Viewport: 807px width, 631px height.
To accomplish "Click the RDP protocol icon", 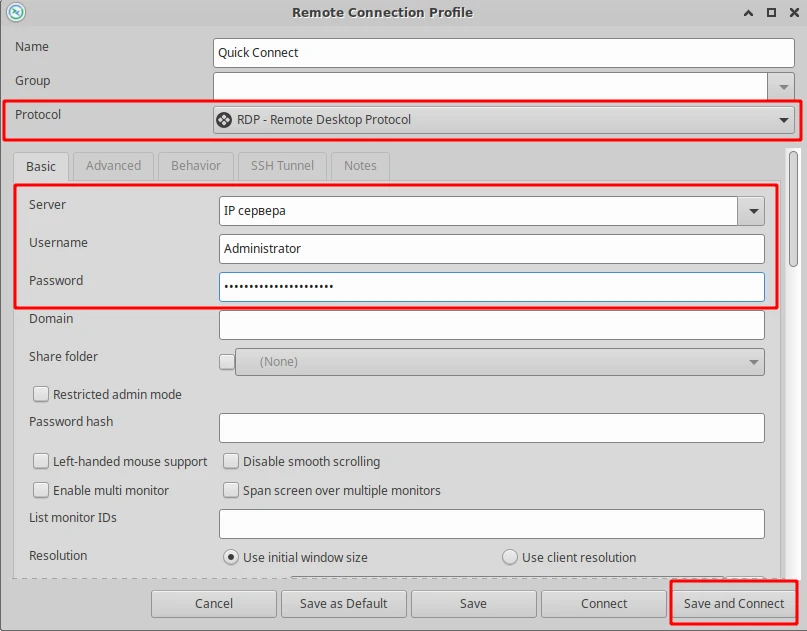I will pyautogui.click(x=225, y=120).
